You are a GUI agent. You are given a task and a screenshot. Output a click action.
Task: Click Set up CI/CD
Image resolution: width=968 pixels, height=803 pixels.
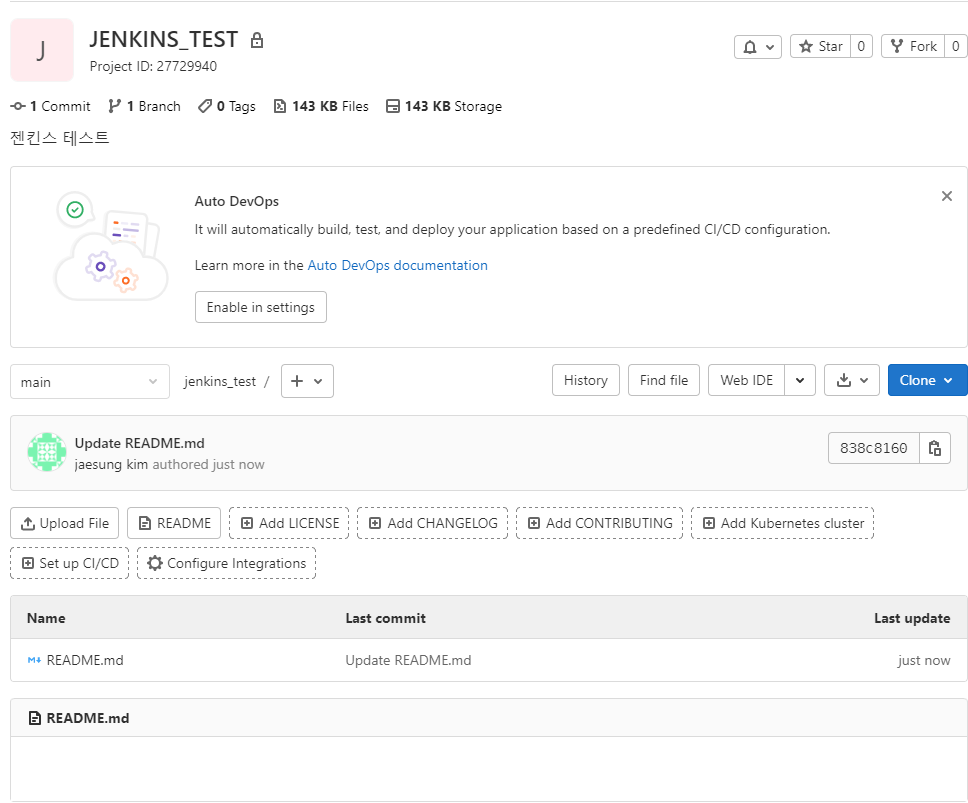[70, 563]
